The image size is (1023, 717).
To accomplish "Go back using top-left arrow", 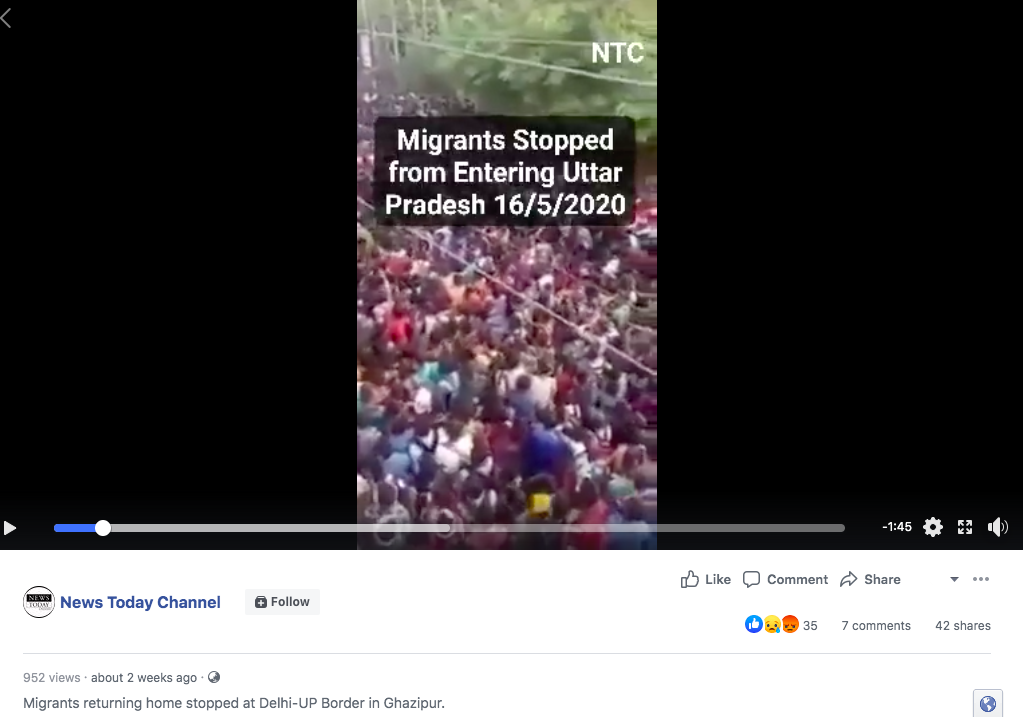I will point(7,18).
